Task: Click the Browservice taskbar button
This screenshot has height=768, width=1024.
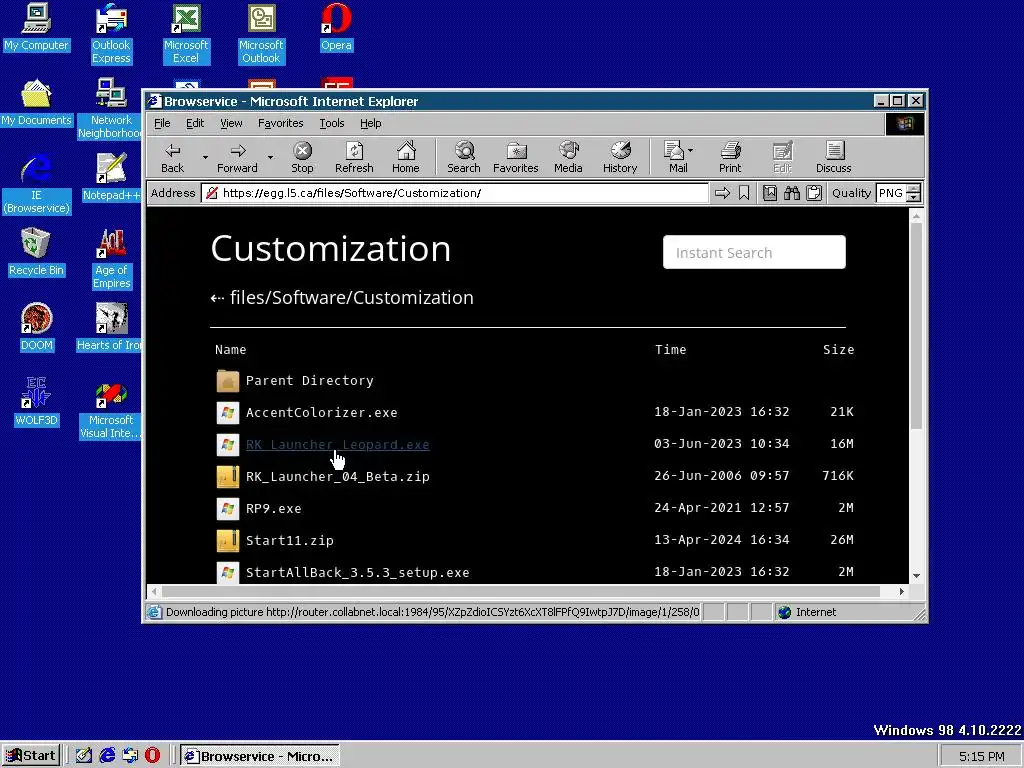Action: click(259, 756)
